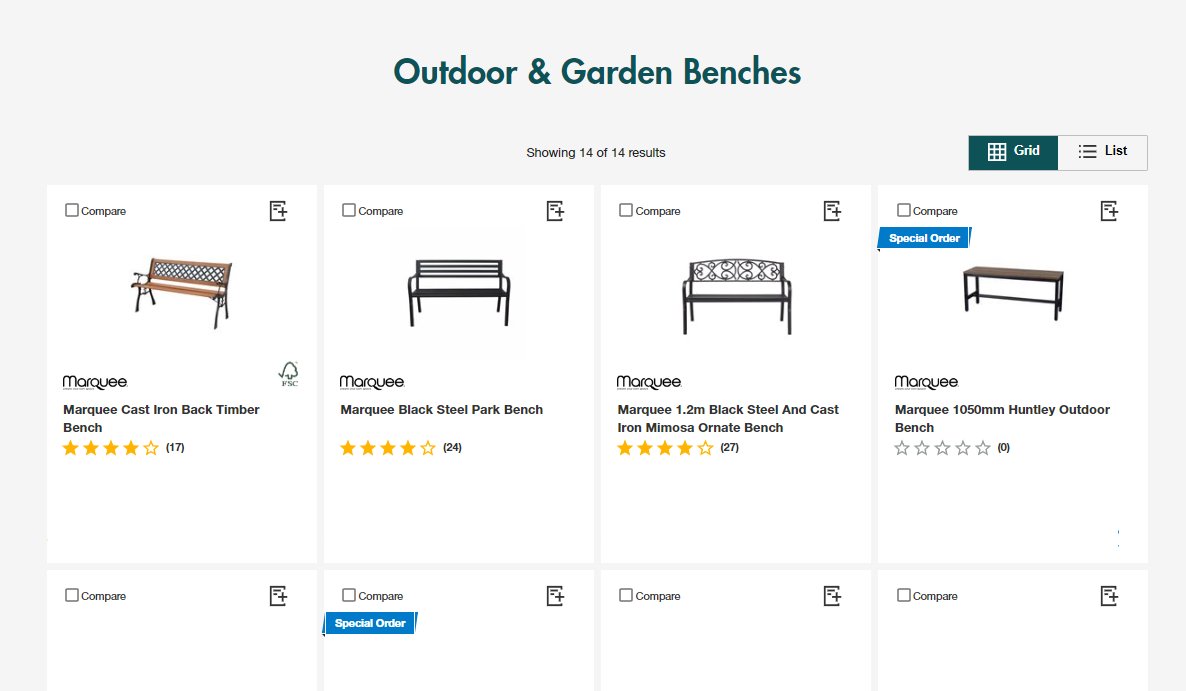Add Cast Iron Back Timber Bench to list
Image resolution: width=1186 pixels, height=691 pixels.
point(278,211)
